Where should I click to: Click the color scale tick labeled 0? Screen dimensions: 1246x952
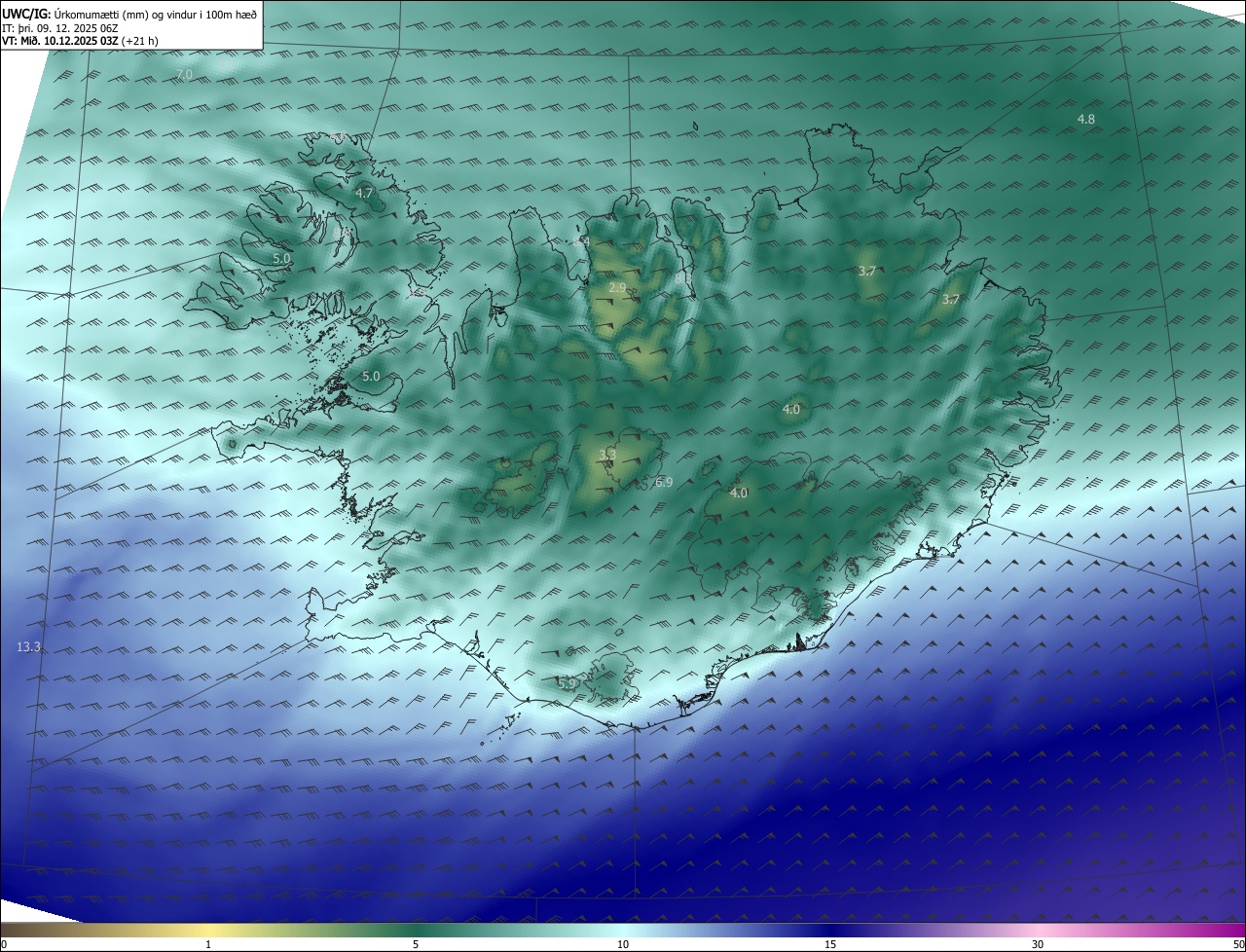[4, 944]
